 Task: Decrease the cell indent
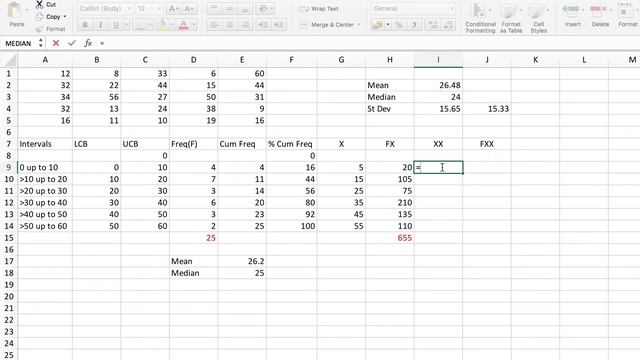(x=263, y=25)
